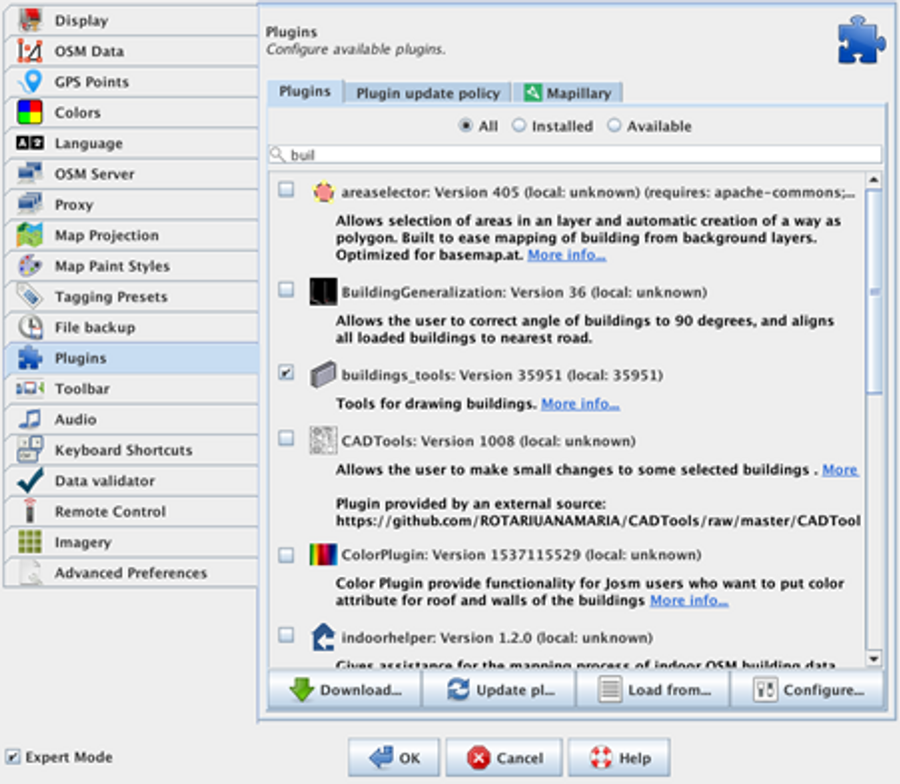Open the Display preferences icon
Viewport: 900px width, 784px height.
pos(30,20)
